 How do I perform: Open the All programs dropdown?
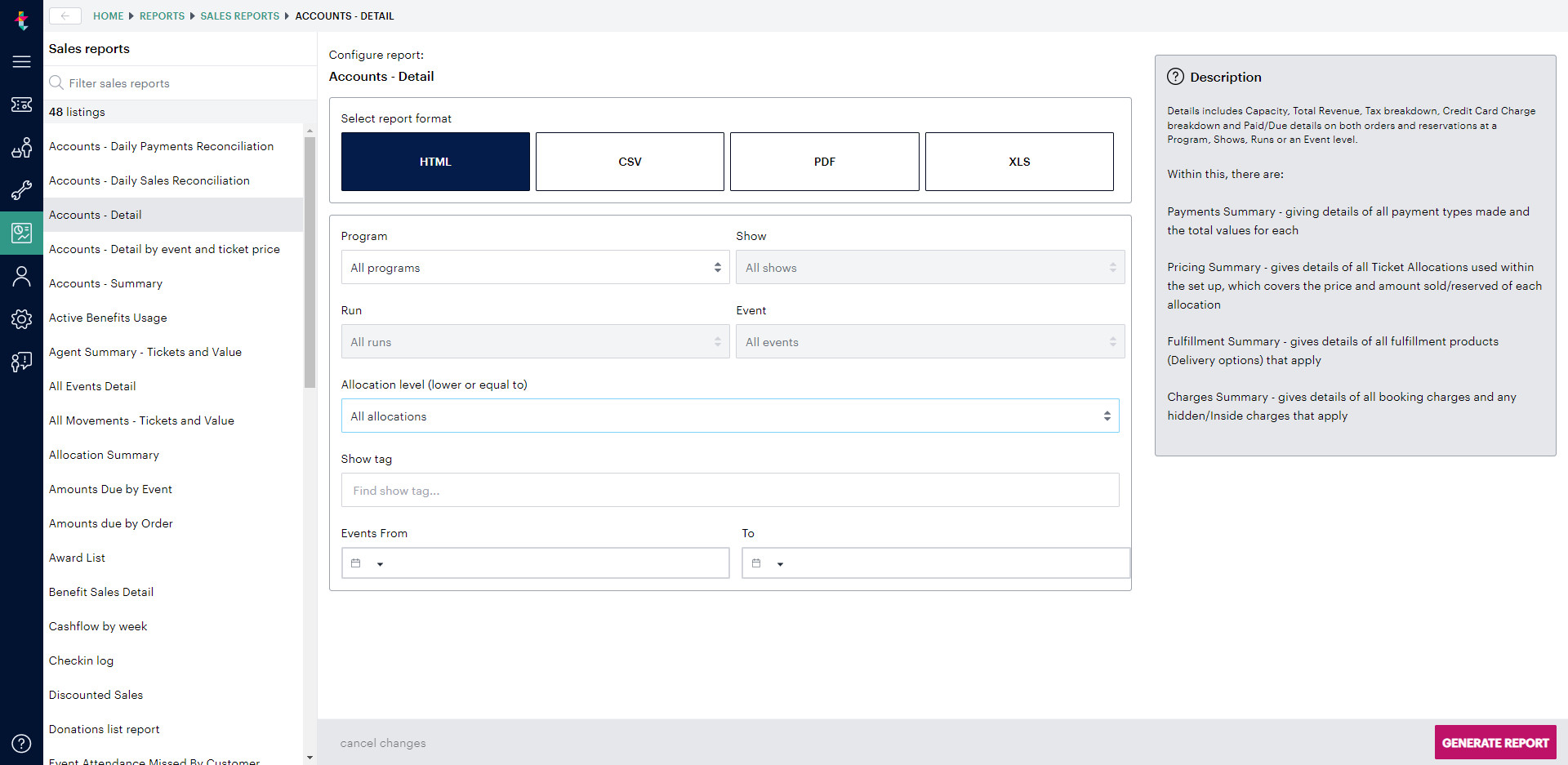point(535,267)
